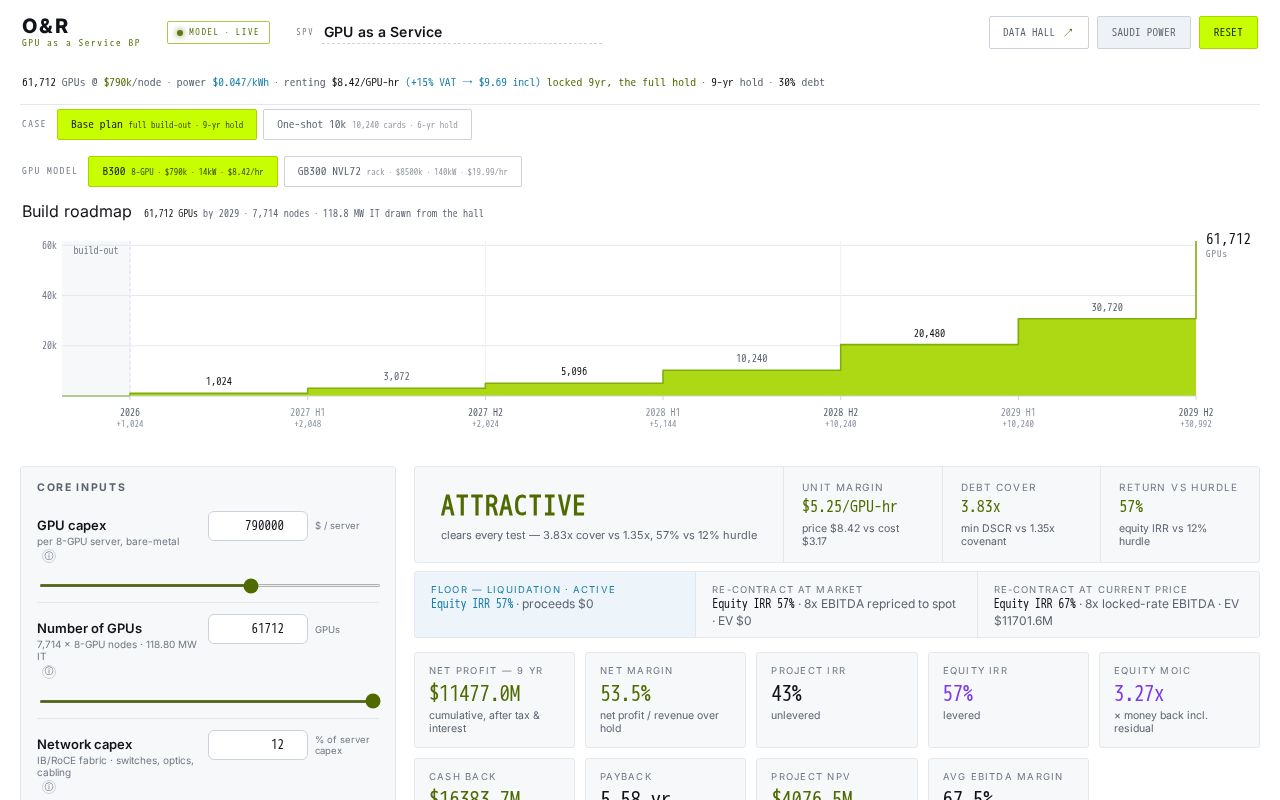
Task: Select Re-contract at current price scenario
Action: (x=1118, y=604)
